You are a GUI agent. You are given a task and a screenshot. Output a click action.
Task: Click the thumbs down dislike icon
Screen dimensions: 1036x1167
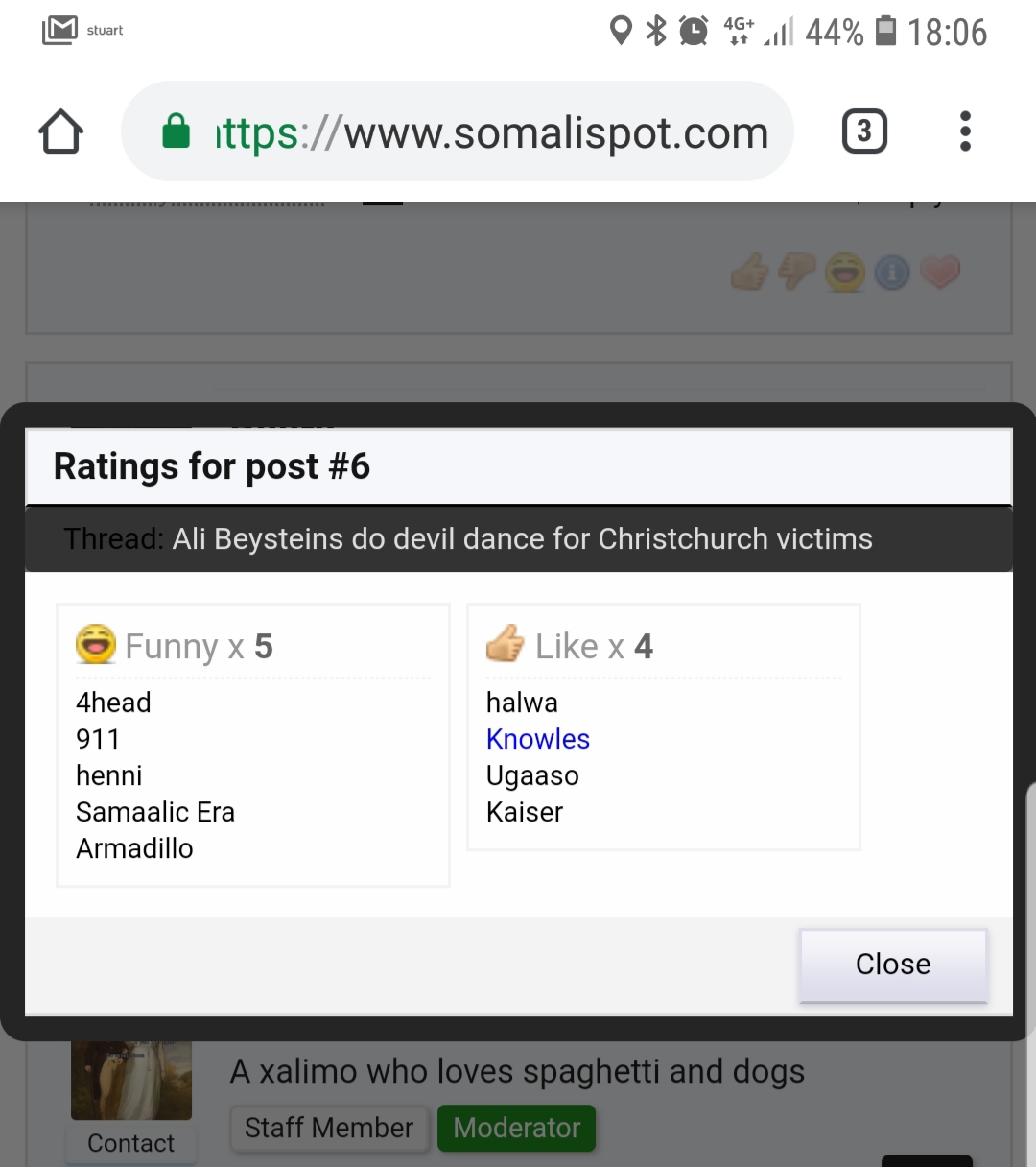796,273
